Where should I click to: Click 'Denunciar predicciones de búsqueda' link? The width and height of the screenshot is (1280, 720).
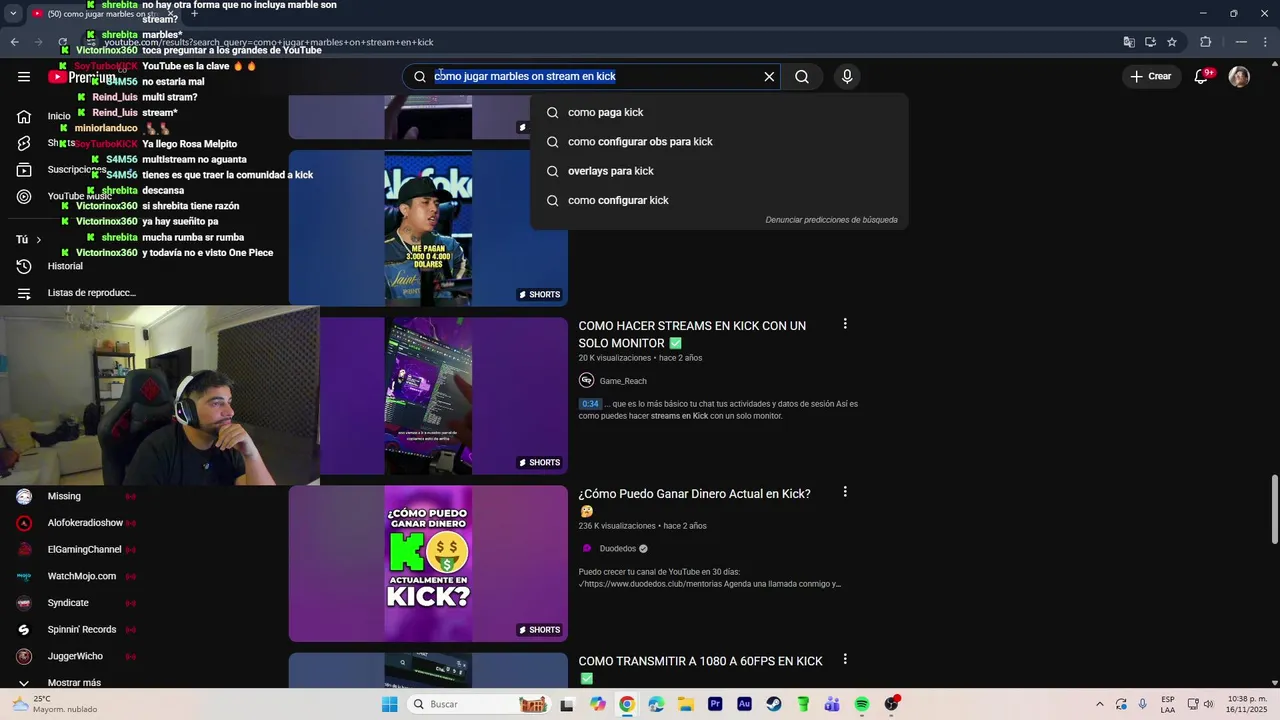(831, 220)
